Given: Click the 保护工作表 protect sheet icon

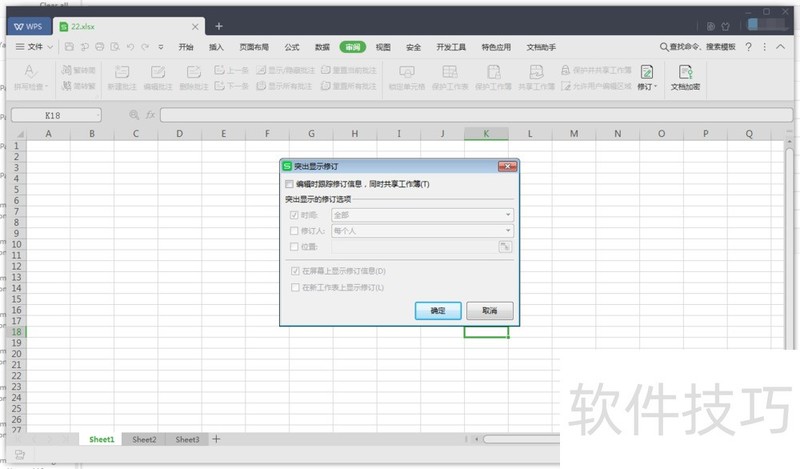Looking at the screenshot, I should (x=450, y=72).
